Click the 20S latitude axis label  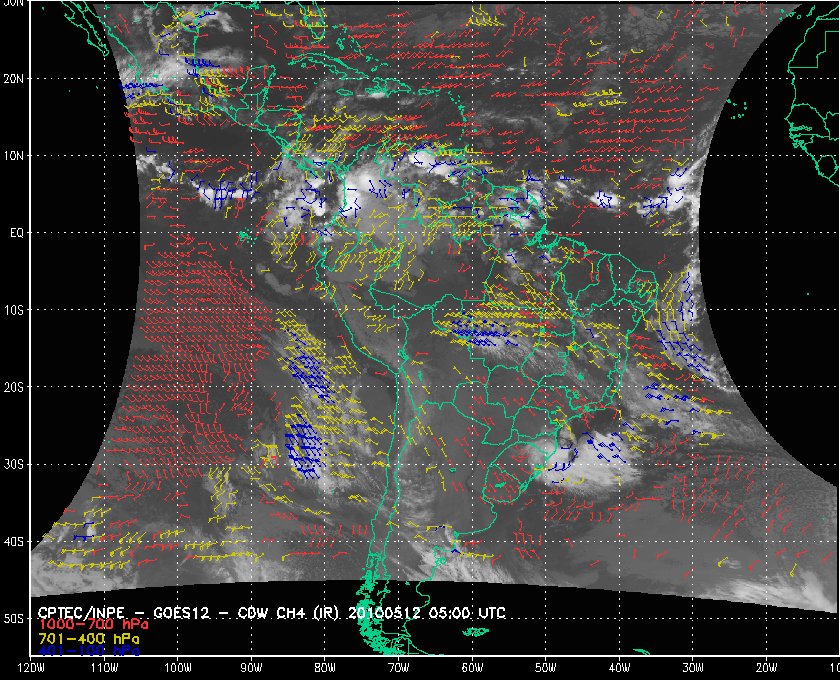coord(15,387)
